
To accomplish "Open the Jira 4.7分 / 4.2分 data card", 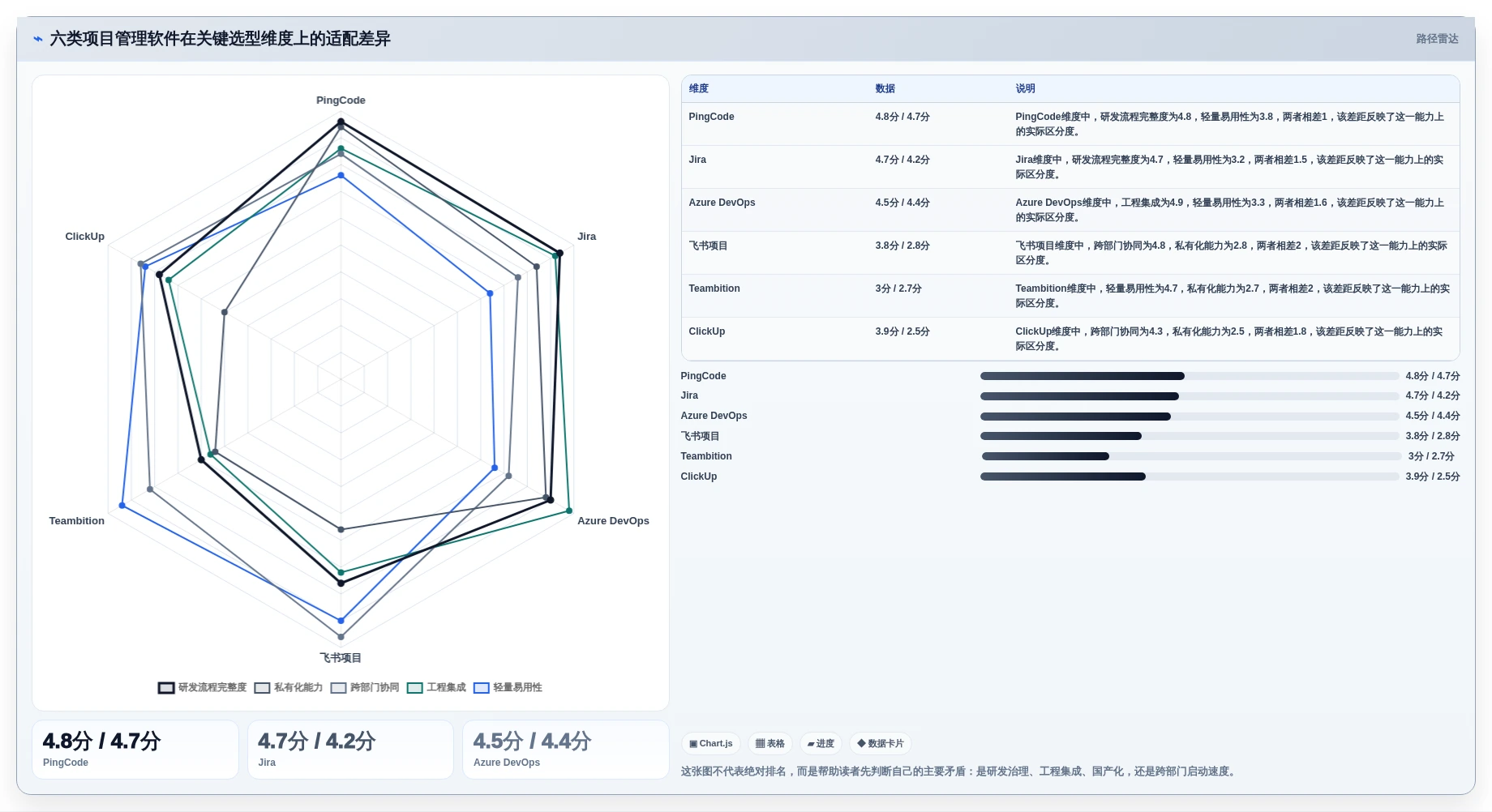I will 350,750.
